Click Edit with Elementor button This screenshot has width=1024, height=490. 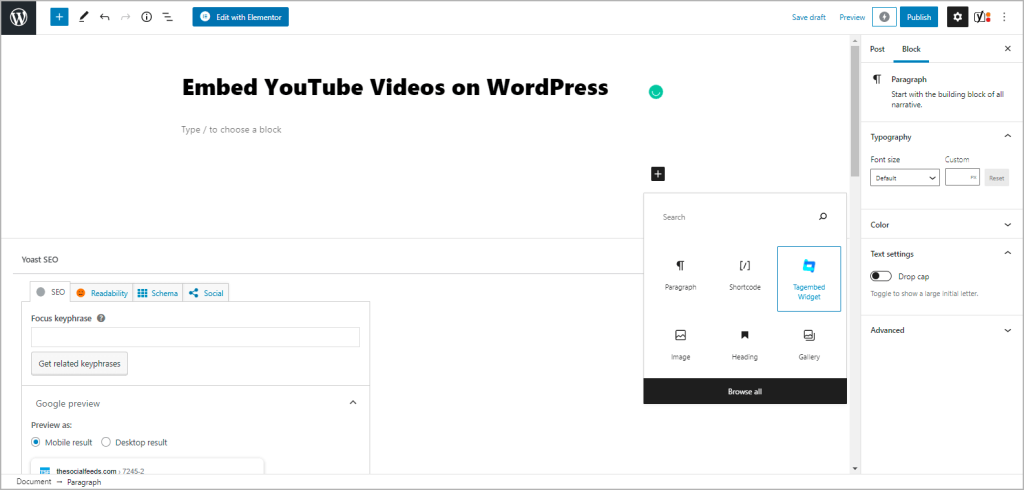tap(241, 17)
